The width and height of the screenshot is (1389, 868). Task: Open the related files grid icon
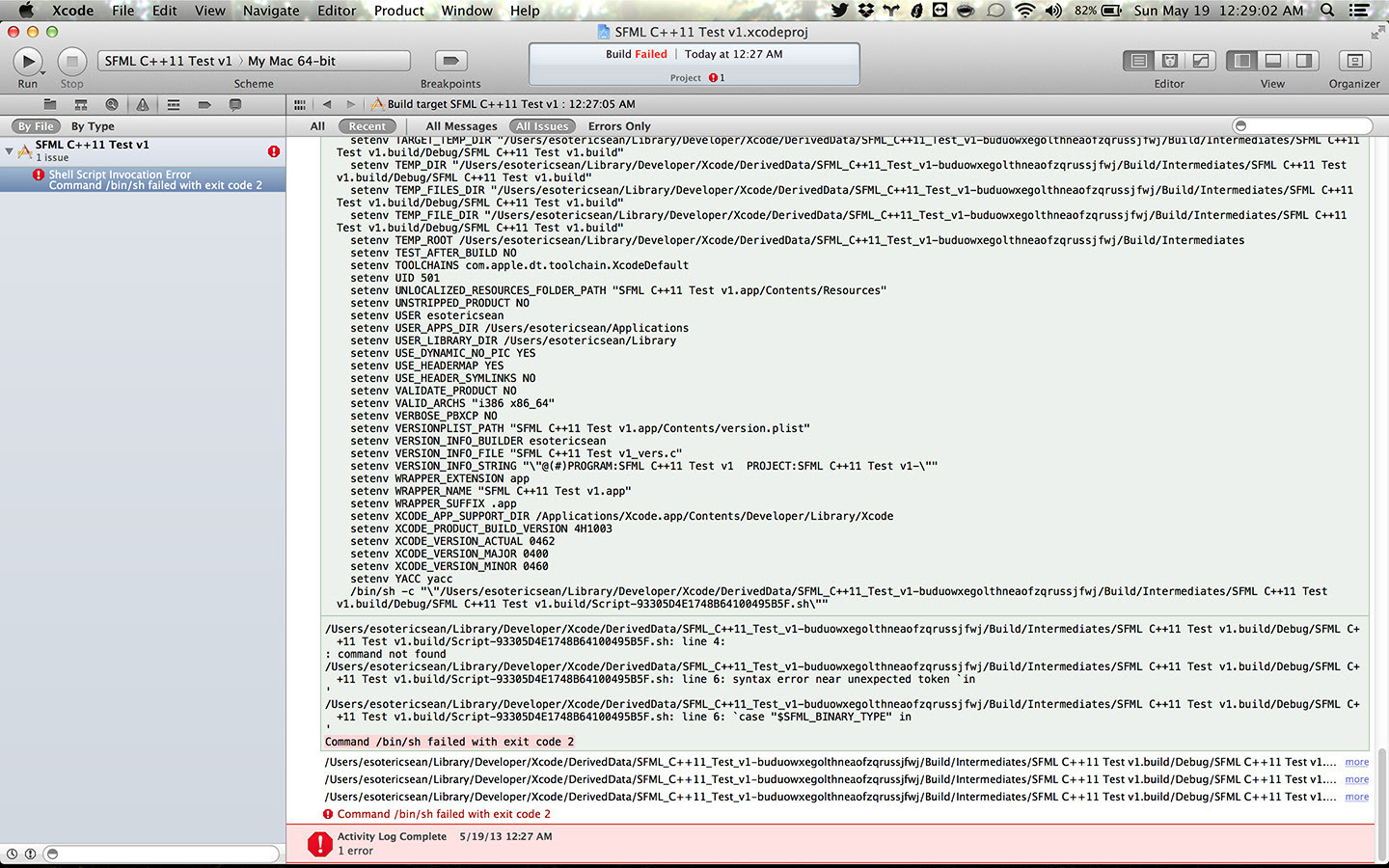(300, 104)
